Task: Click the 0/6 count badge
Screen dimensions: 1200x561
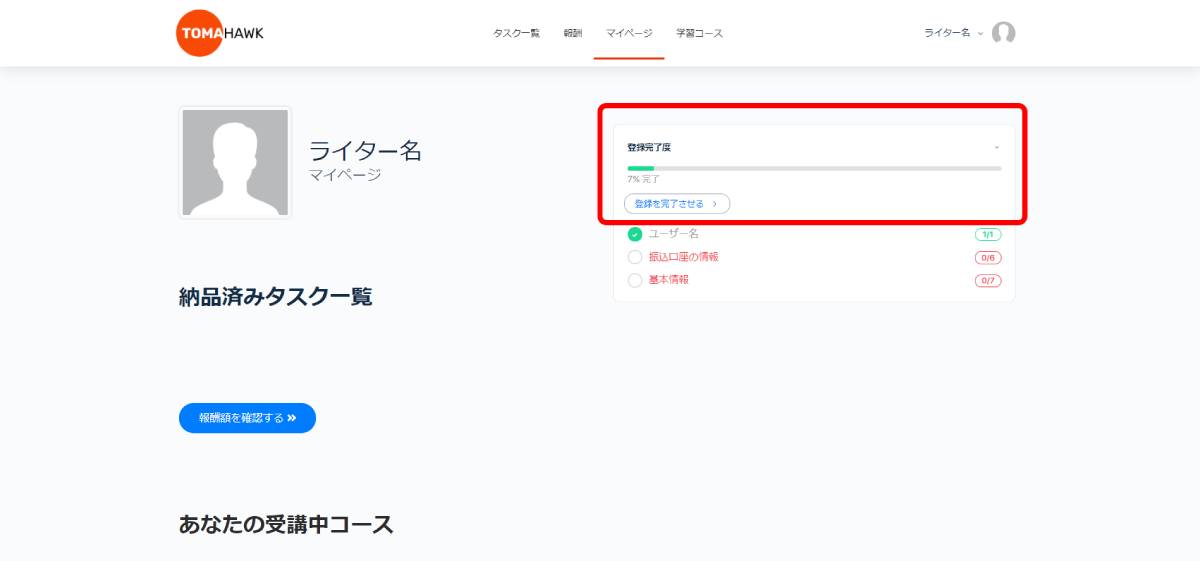Action: [x=987, y=257]
